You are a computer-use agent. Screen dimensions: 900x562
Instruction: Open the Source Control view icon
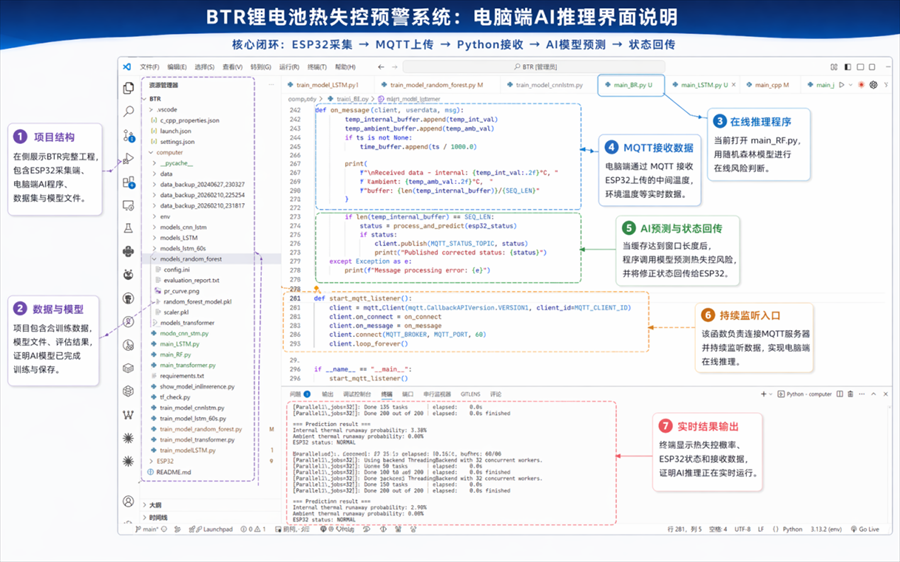pyautogui.click(x=129, y=135)
